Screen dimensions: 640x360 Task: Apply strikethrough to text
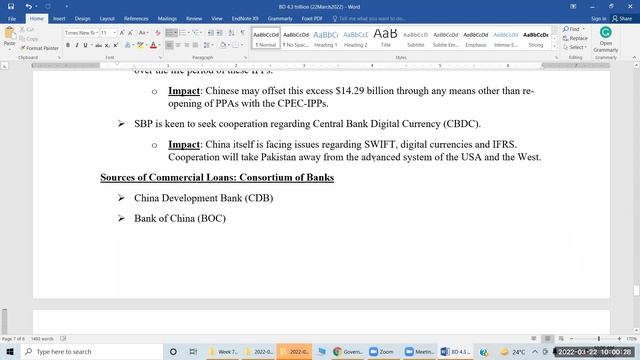click(98, 45)
